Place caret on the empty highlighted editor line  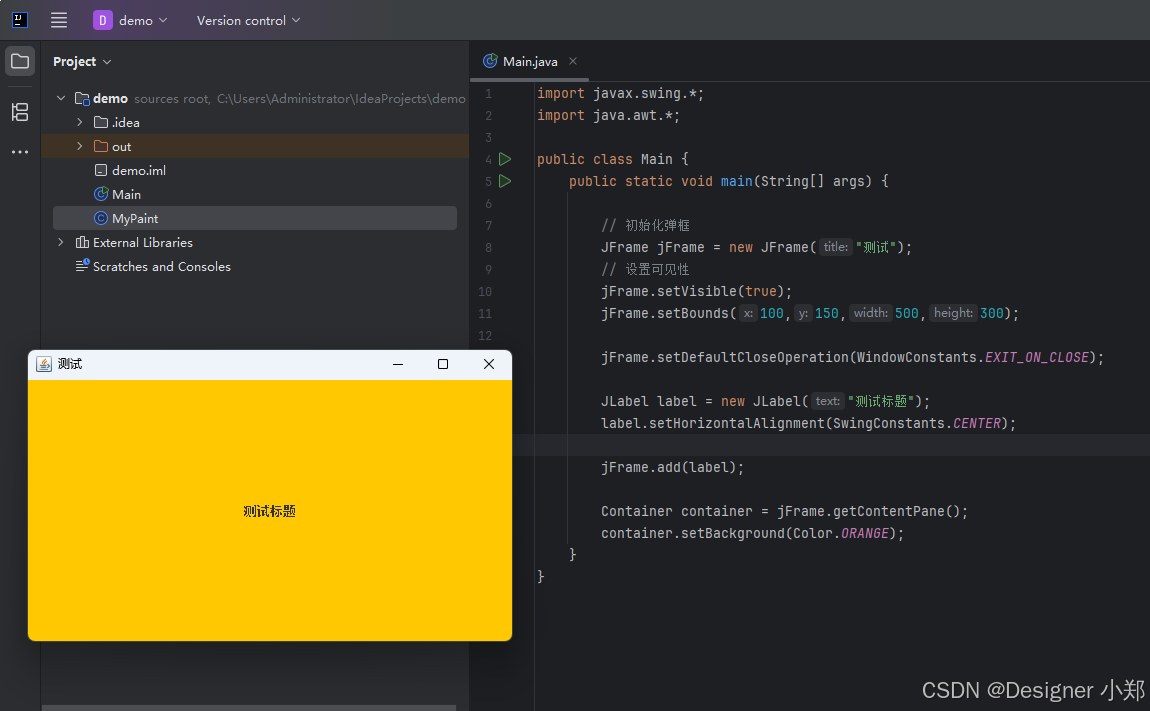coord(832,445)
